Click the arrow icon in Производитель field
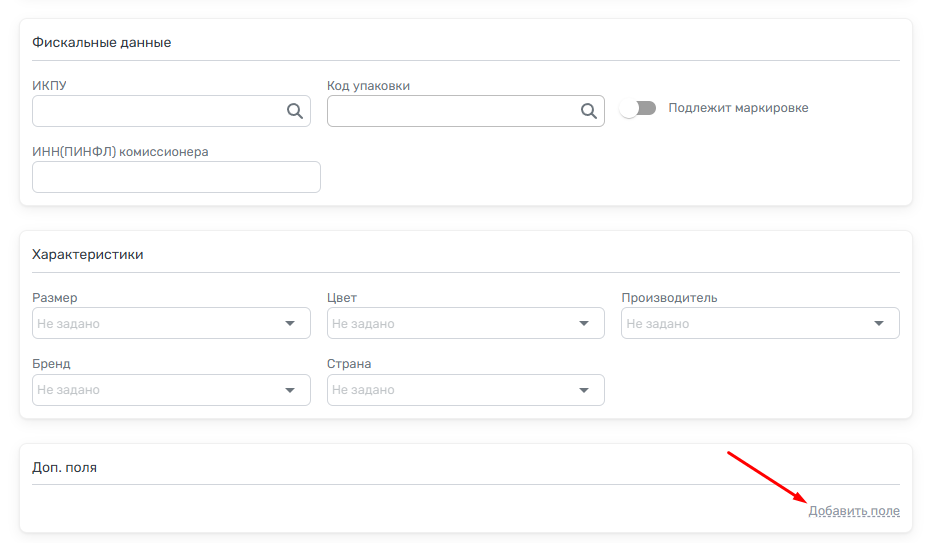925x543 pixels. (x=879, y=323)
